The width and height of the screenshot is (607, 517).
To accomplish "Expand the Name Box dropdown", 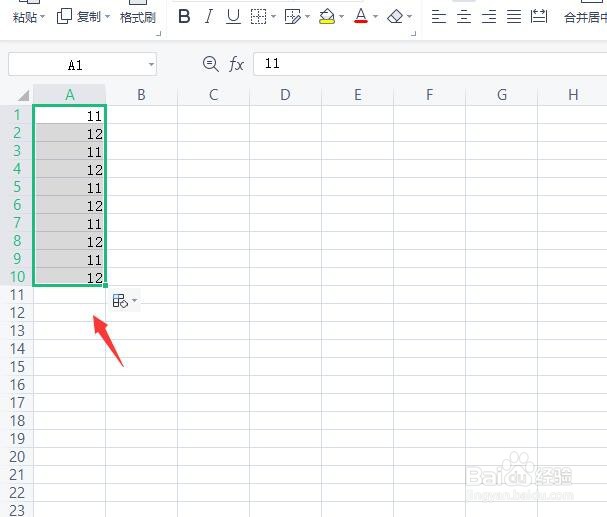I will point(151,64).
